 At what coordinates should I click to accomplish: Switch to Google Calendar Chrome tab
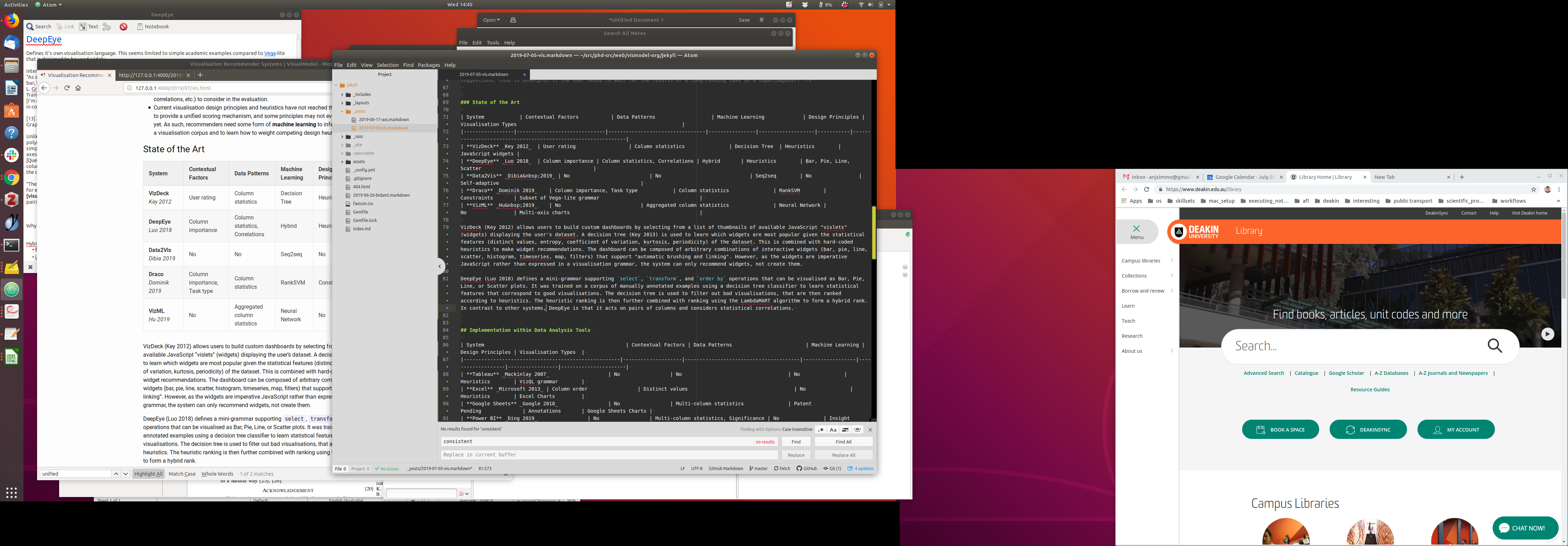pyautogui.click(x=1244, y=177)
